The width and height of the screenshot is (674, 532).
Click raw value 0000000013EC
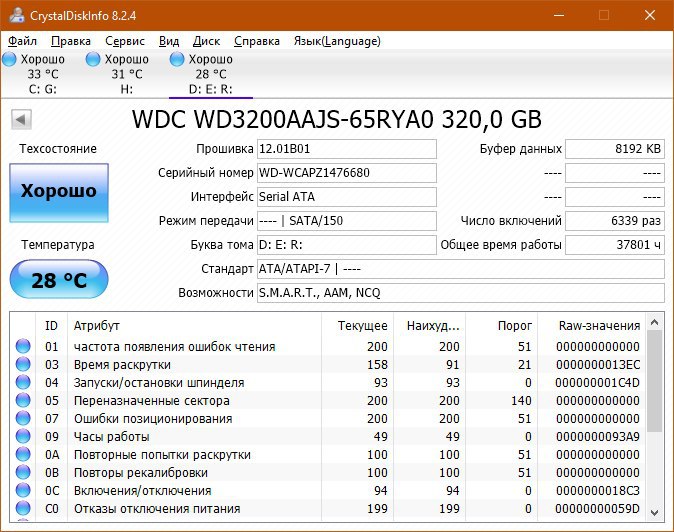coord(598,365)
